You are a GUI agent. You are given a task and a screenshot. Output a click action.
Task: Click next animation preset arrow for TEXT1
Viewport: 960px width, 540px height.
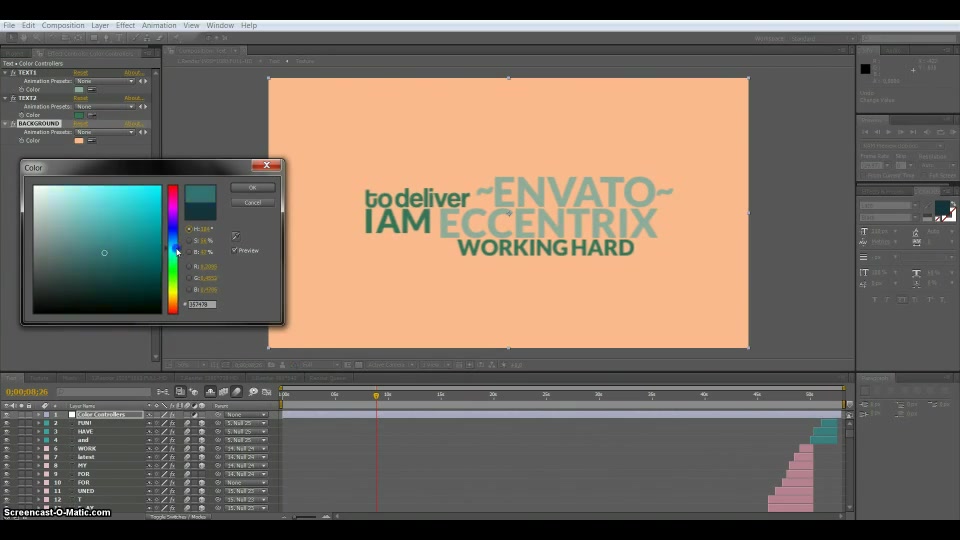click(146, 81)
